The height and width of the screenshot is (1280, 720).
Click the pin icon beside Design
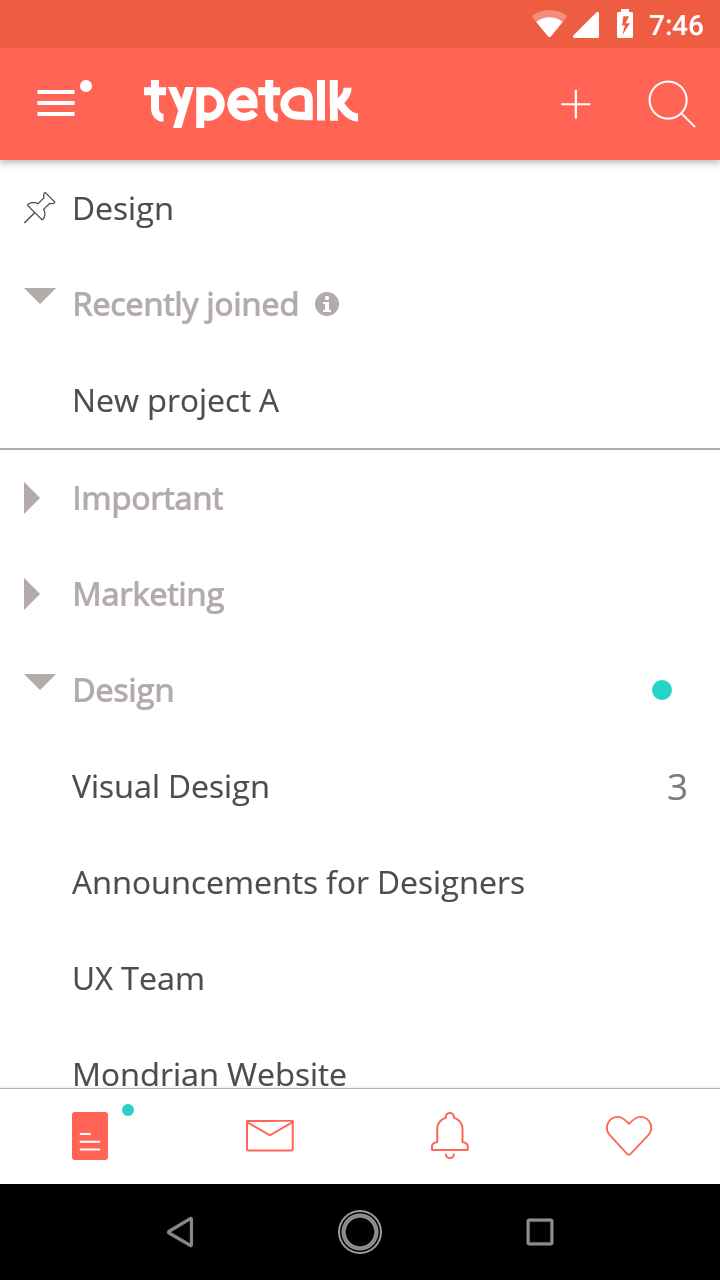[x=39, y=208]
